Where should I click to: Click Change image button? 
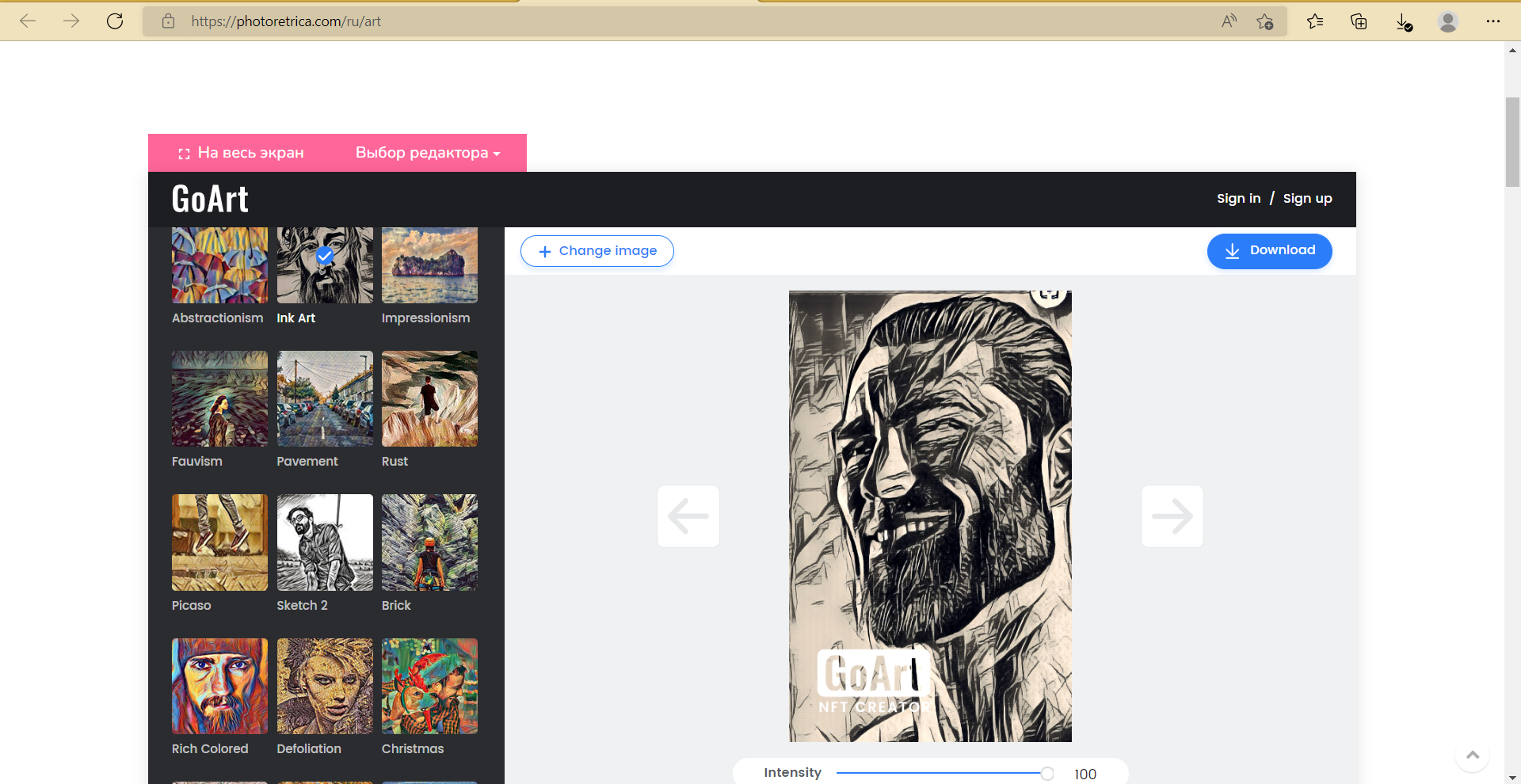tap(597, 251)
